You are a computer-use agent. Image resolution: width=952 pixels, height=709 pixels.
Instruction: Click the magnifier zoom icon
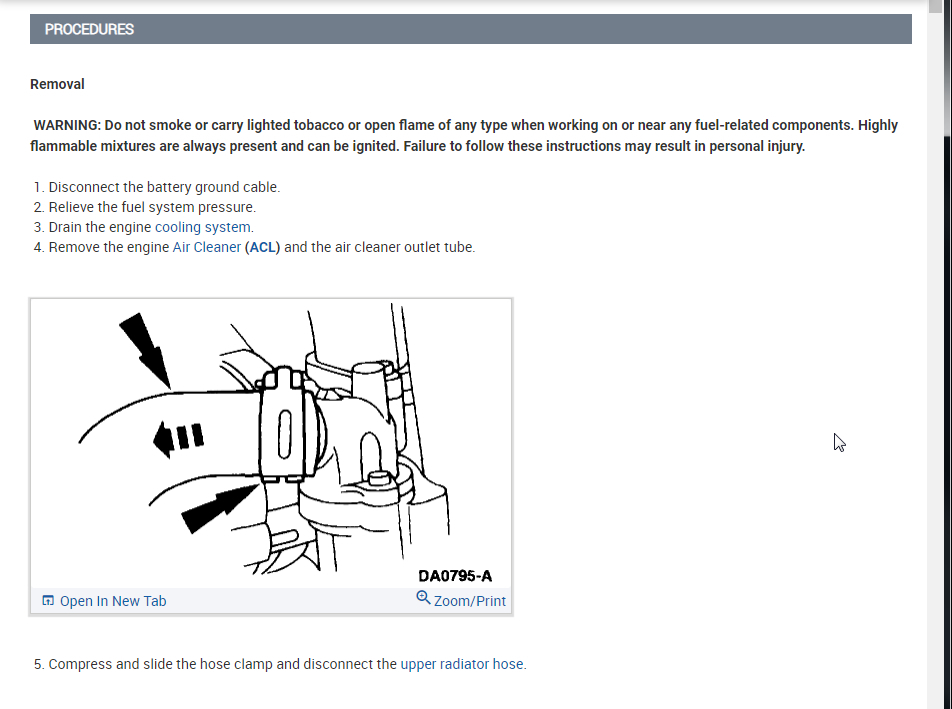(x=423, y=598)
